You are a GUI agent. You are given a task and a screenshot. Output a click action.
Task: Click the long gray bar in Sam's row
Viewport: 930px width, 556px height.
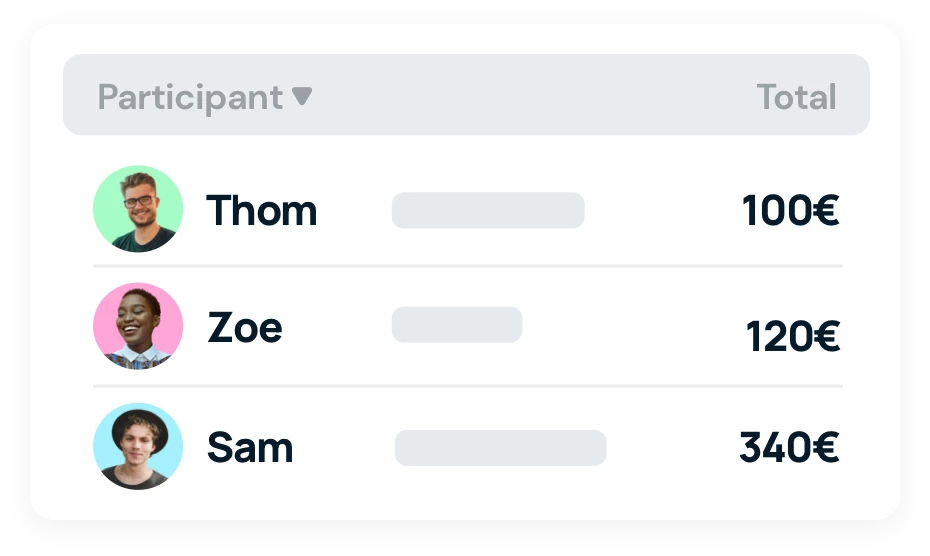point(500,448)
